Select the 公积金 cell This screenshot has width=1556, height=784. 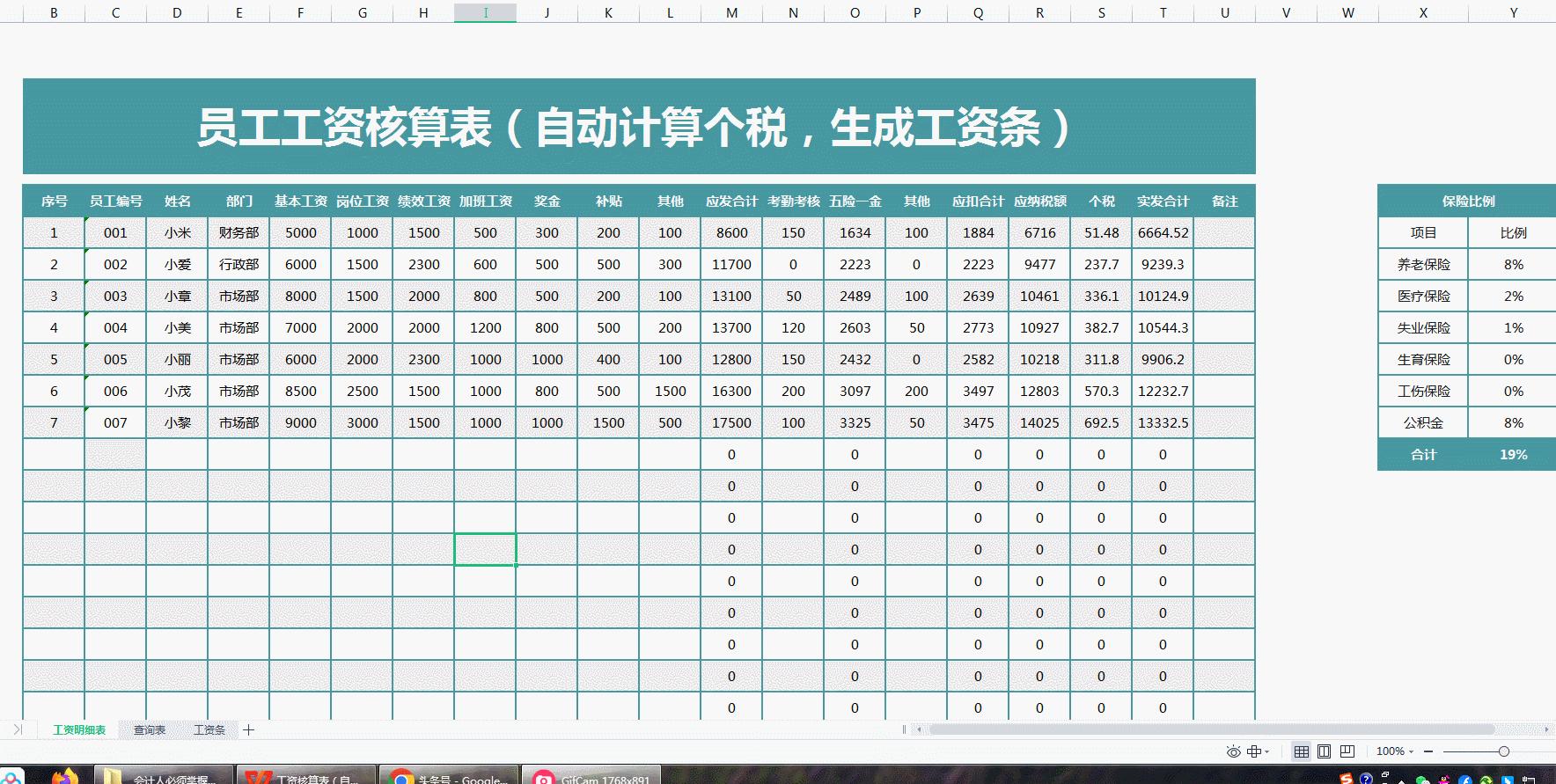[x=1423, y=423]
